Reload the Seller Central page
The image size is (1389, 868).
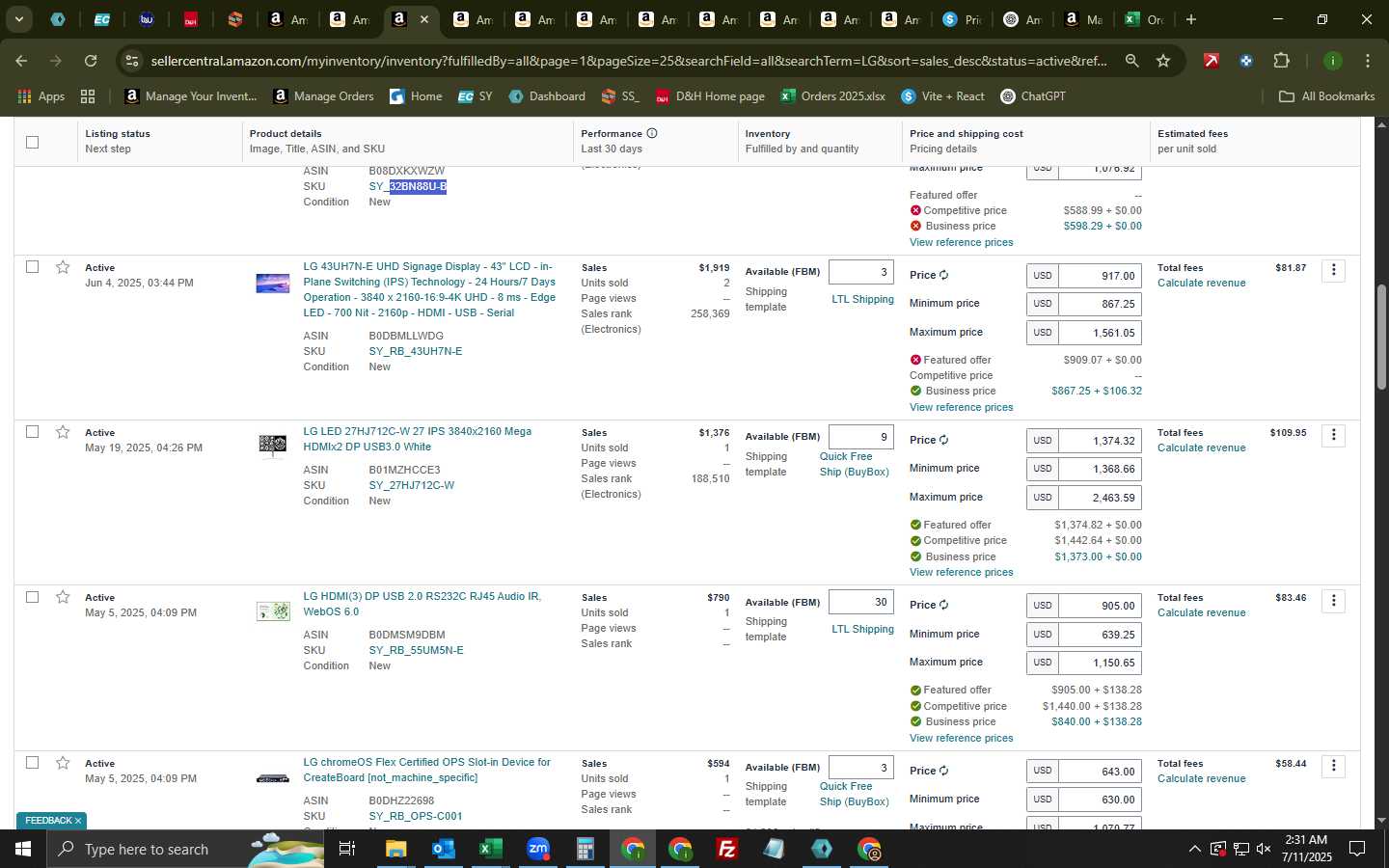tap(91, 61)
